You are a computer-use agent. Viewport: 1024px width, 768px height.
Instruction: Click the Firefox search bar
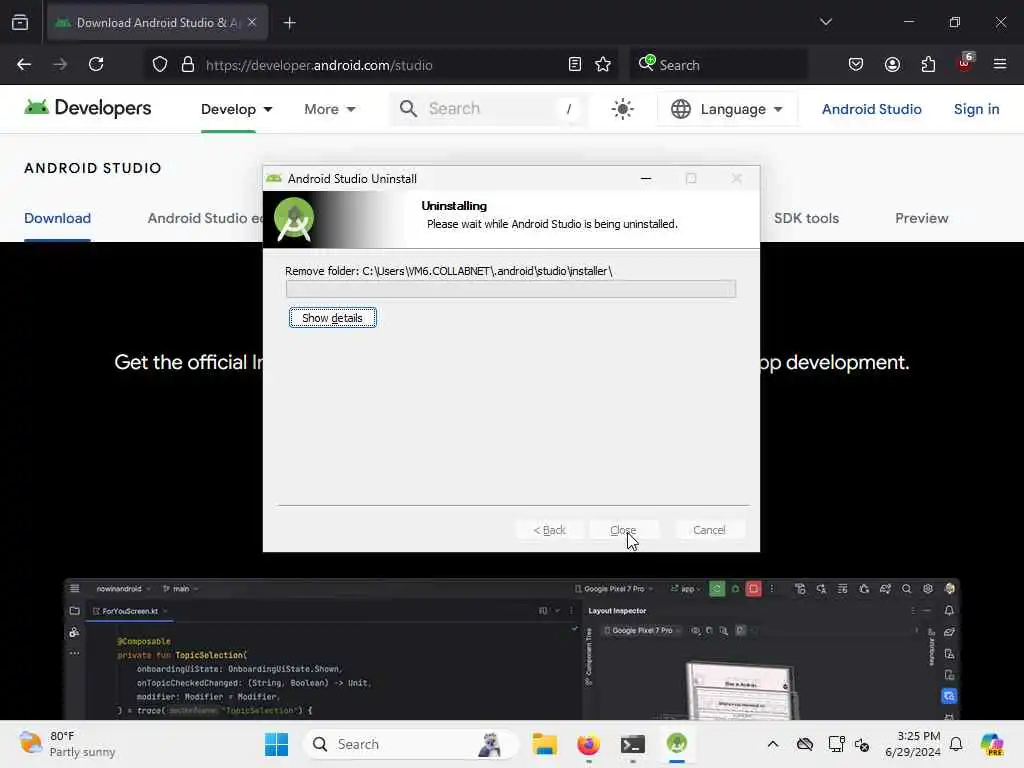pos(718,65)
